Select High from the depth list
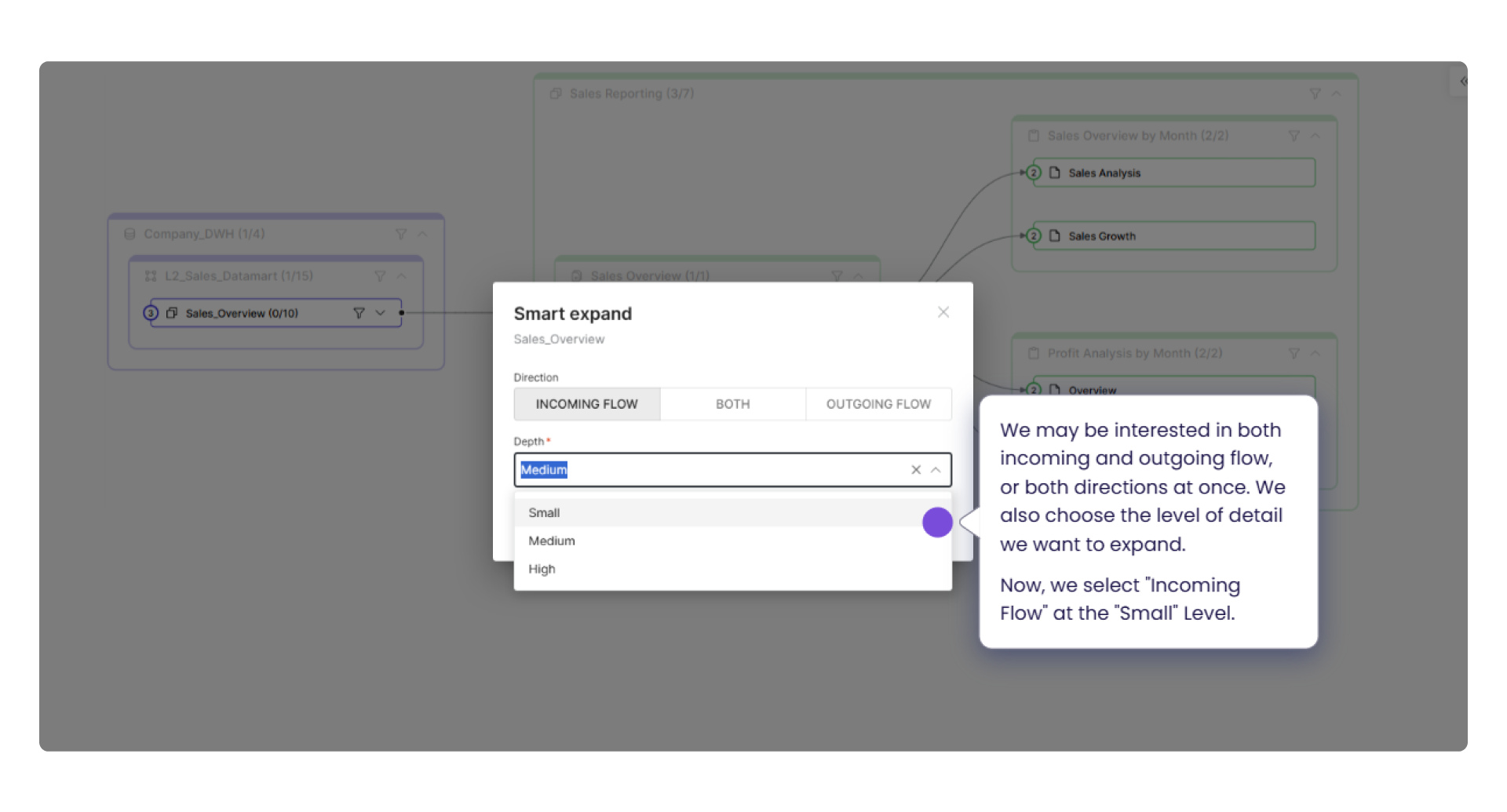1507x812 pixels. 542,569
